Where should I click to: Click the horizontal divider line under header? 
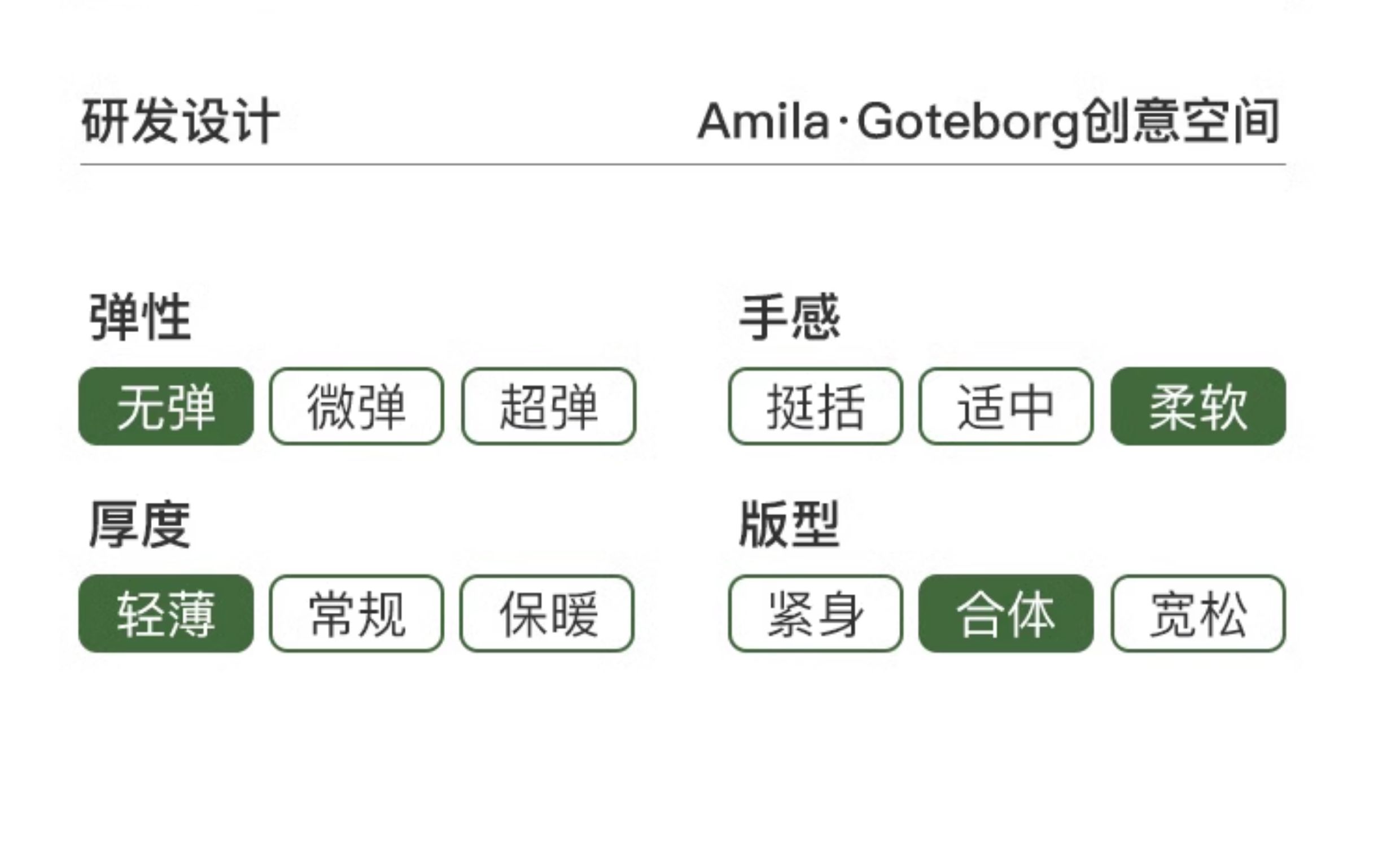[683, 164]
